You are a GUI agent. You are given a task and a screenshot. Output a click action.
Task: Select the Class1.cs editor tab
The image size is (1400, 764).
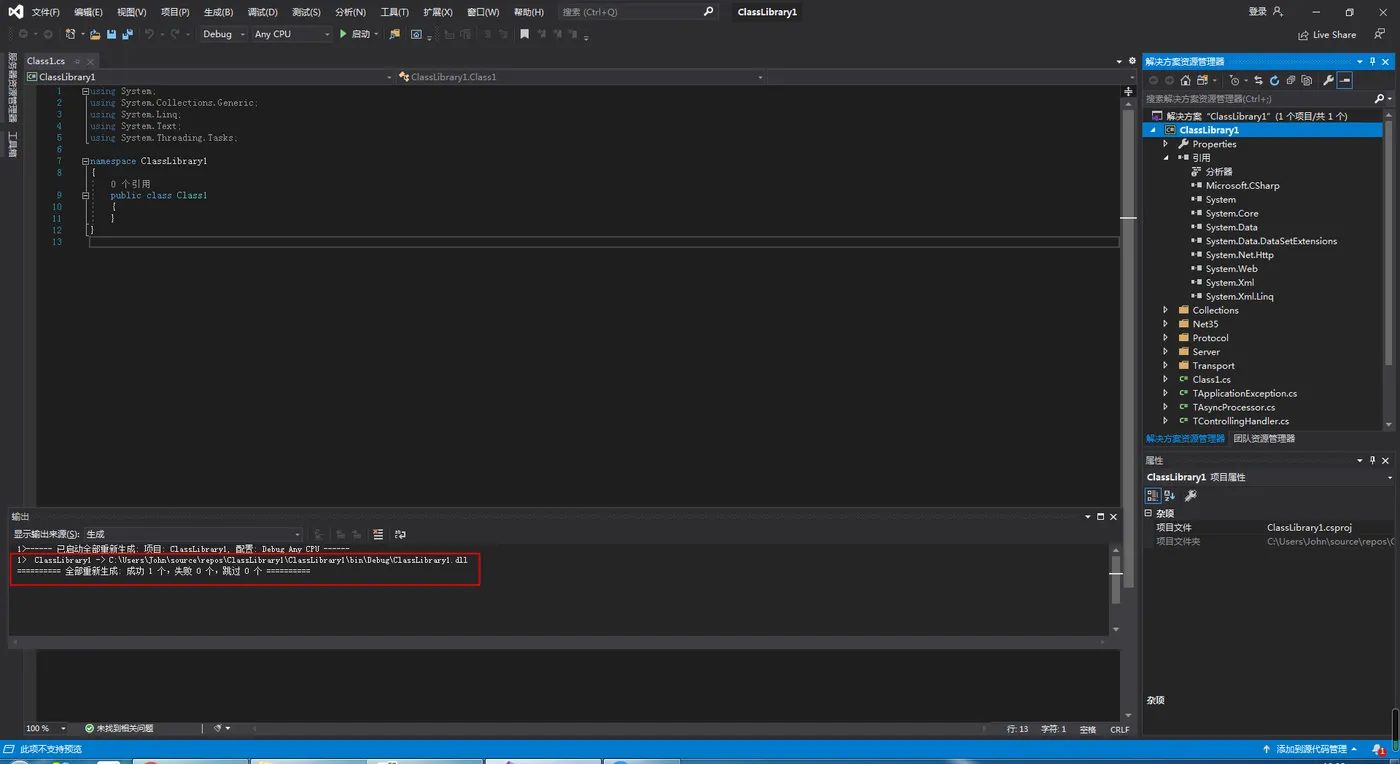pos(46,62)
